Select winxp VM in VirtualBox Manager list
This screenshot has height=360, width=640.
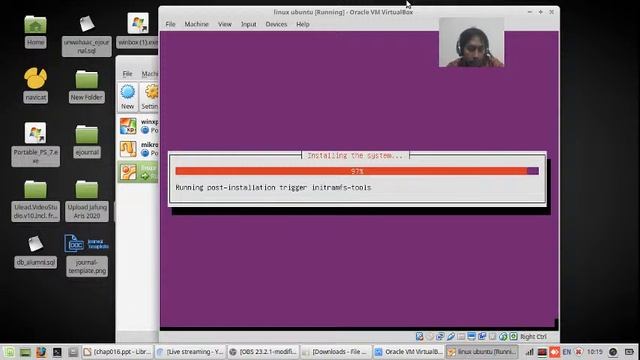tap(138, 126)
